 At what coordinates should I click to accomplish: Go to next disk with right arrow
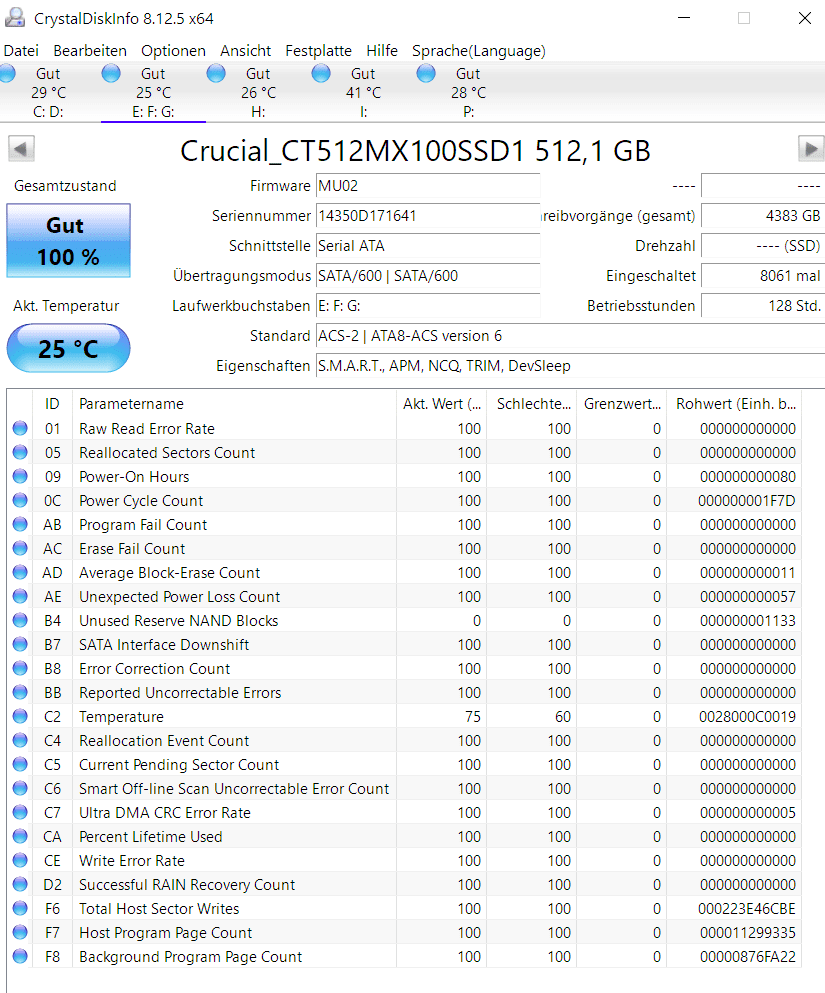click(x=811, y=149)
